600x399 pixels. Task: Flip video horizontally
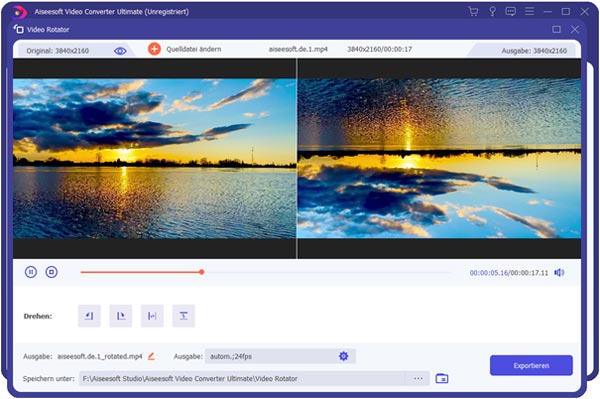click(152, 316)
